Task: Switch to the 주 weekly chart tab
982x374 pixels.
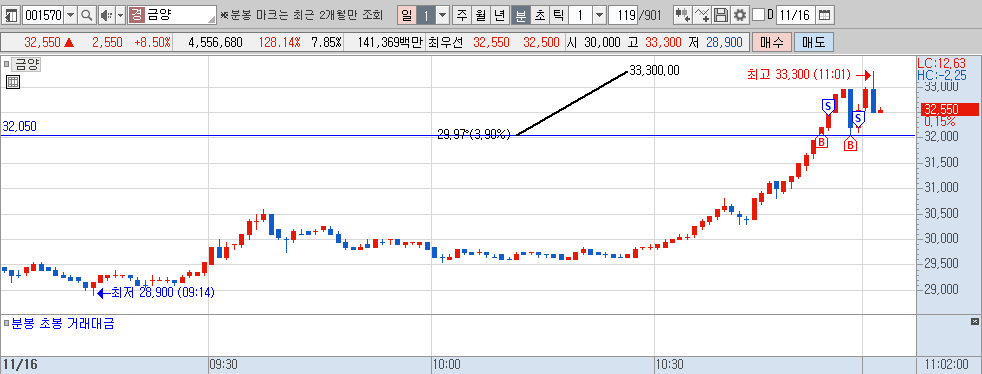Action: tap(462, 15)
